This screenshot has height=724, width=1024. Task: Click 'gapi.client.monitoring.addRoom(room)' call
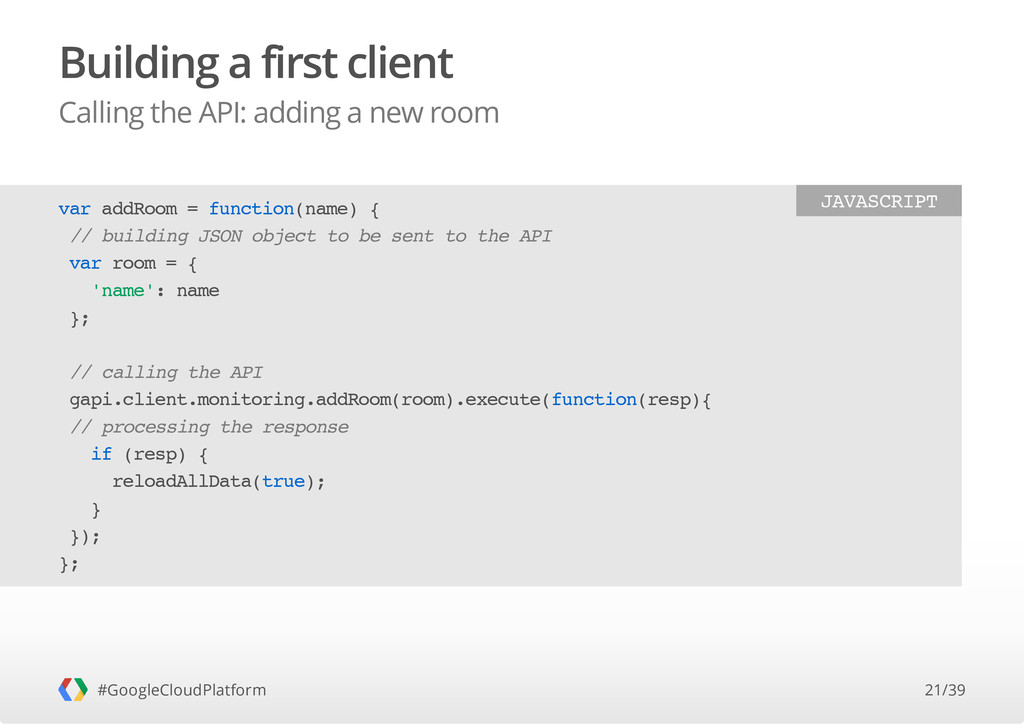pos(261,400)
